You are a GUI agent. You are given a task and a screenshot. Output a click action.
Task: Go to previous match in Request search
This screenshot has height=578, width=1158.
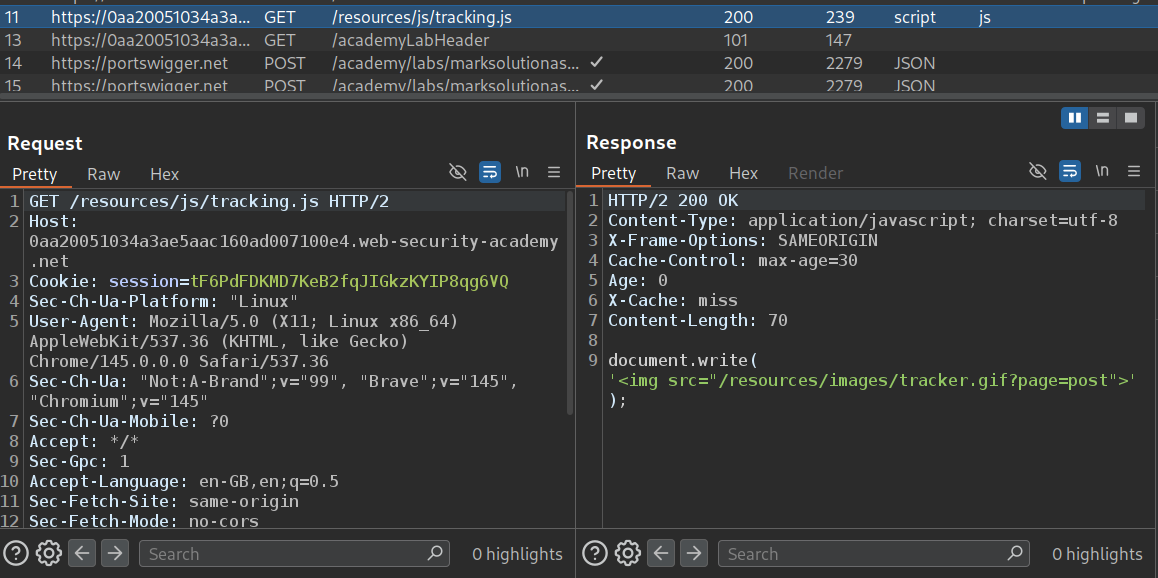[x=82, y=553]
